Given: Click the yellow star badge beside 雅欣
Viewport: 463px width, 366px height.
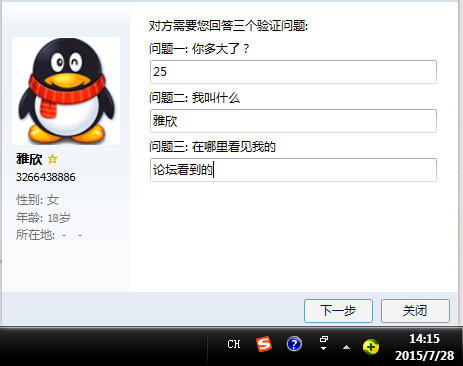Looking at the screenshot, I should (52, 159).
